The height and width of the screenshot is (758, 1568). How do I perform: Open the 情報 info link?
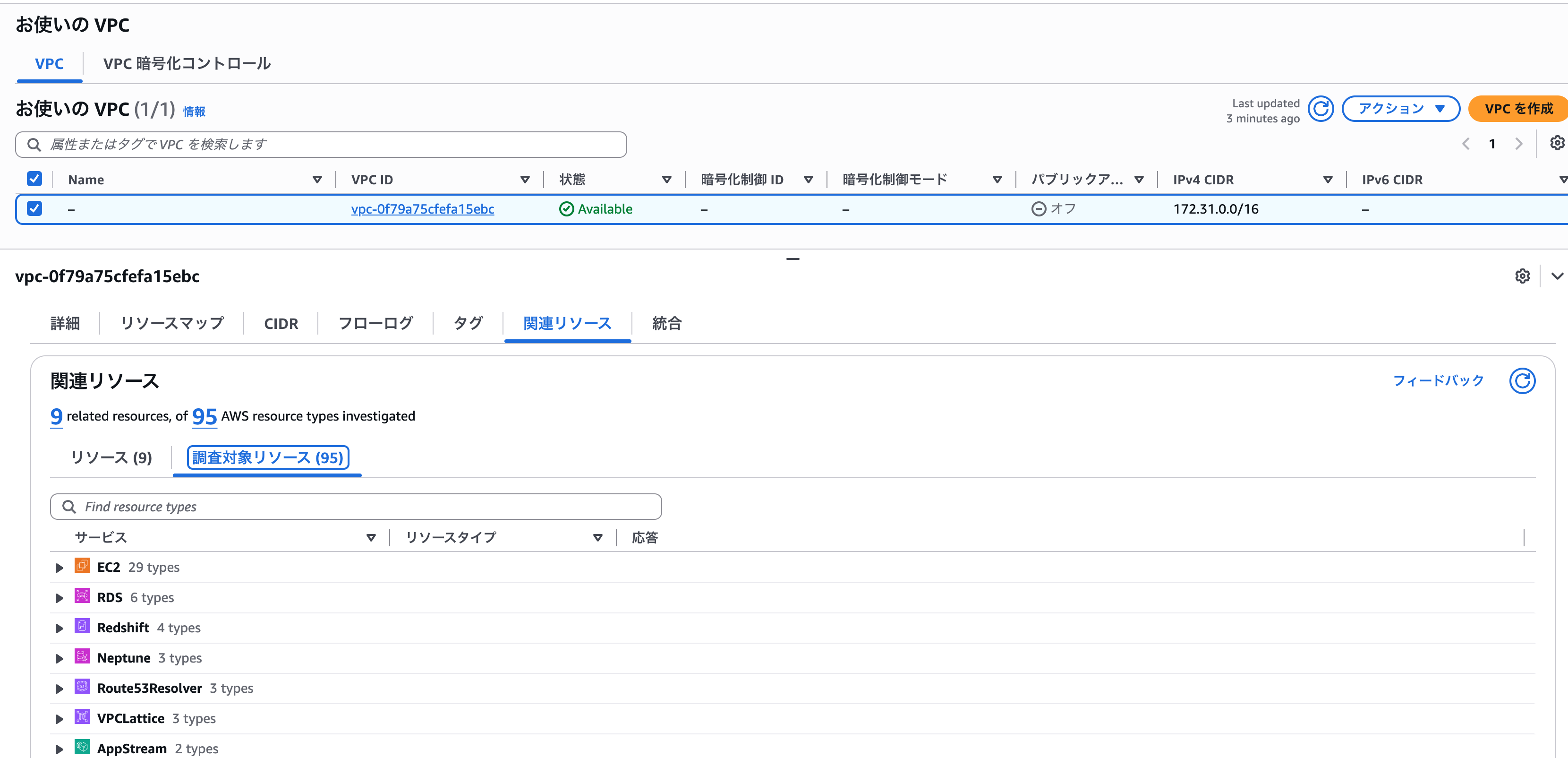194,112
